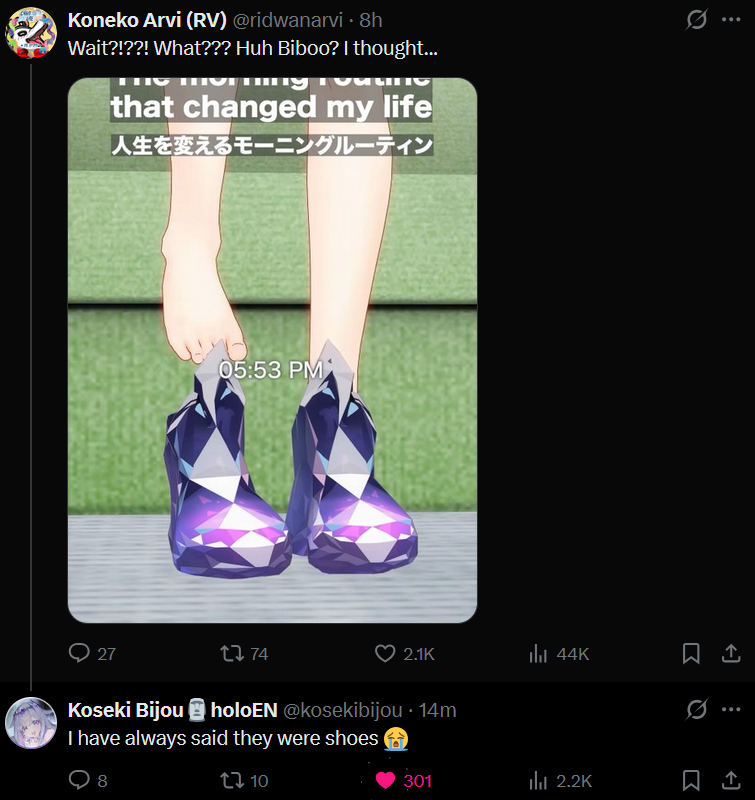
Task: Open the @kosekibijou handle link
Action: [x=342, y=710]
